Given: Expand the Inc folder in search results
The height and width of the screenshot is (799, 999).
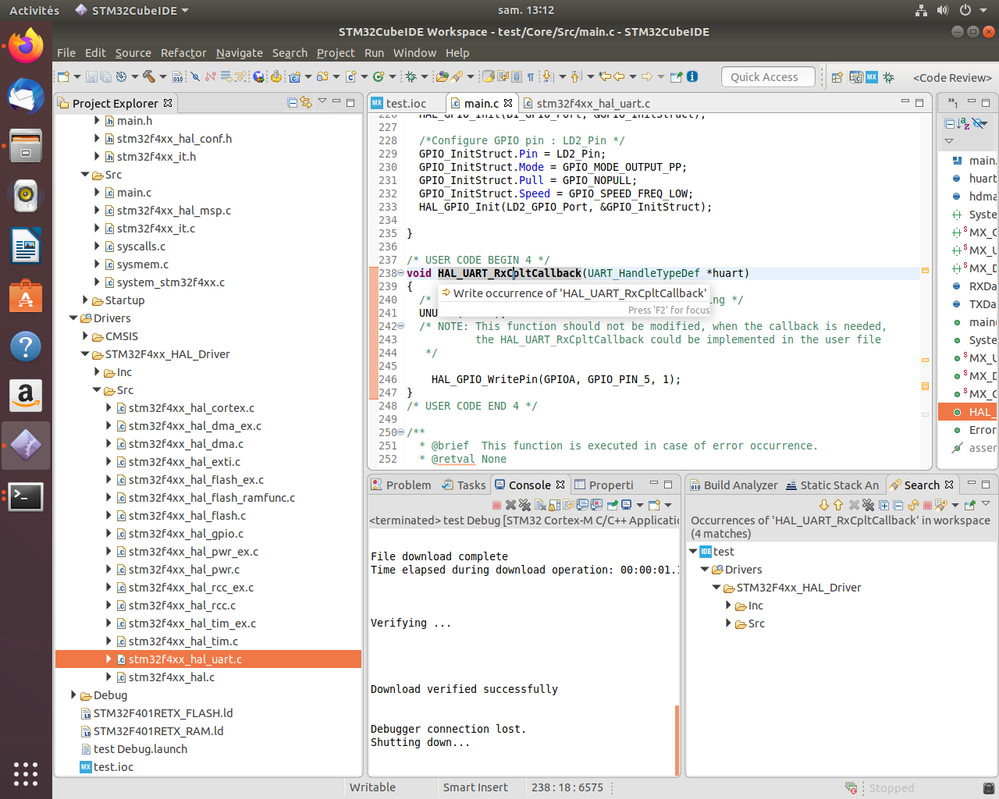Looking at the screenshot, I should click(x=730, y=605).
